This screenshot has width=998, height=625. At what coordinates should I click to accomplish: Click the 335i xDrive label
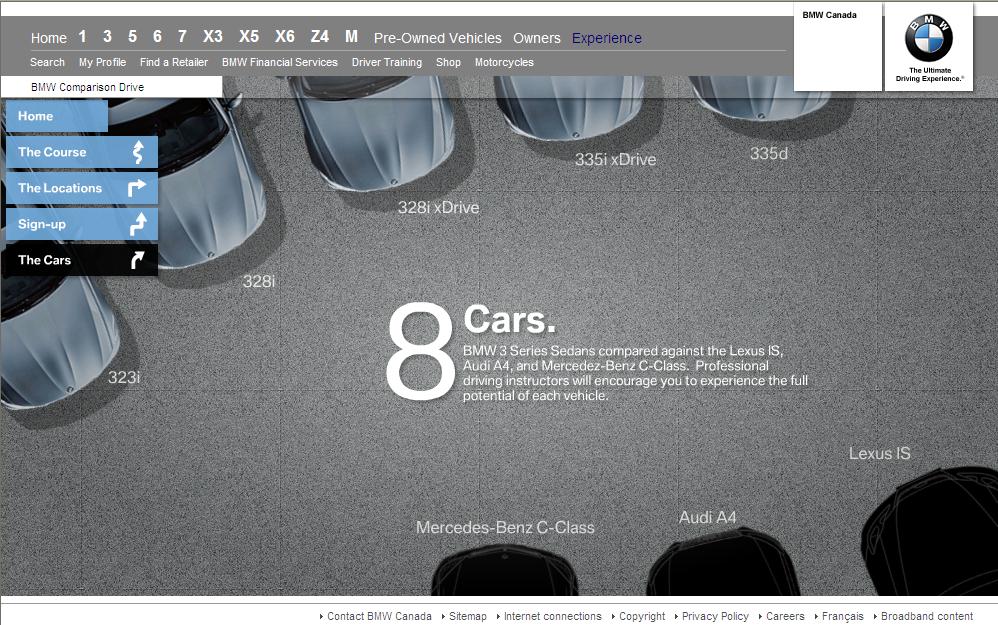pyautogui.click(x=615, y=159)
